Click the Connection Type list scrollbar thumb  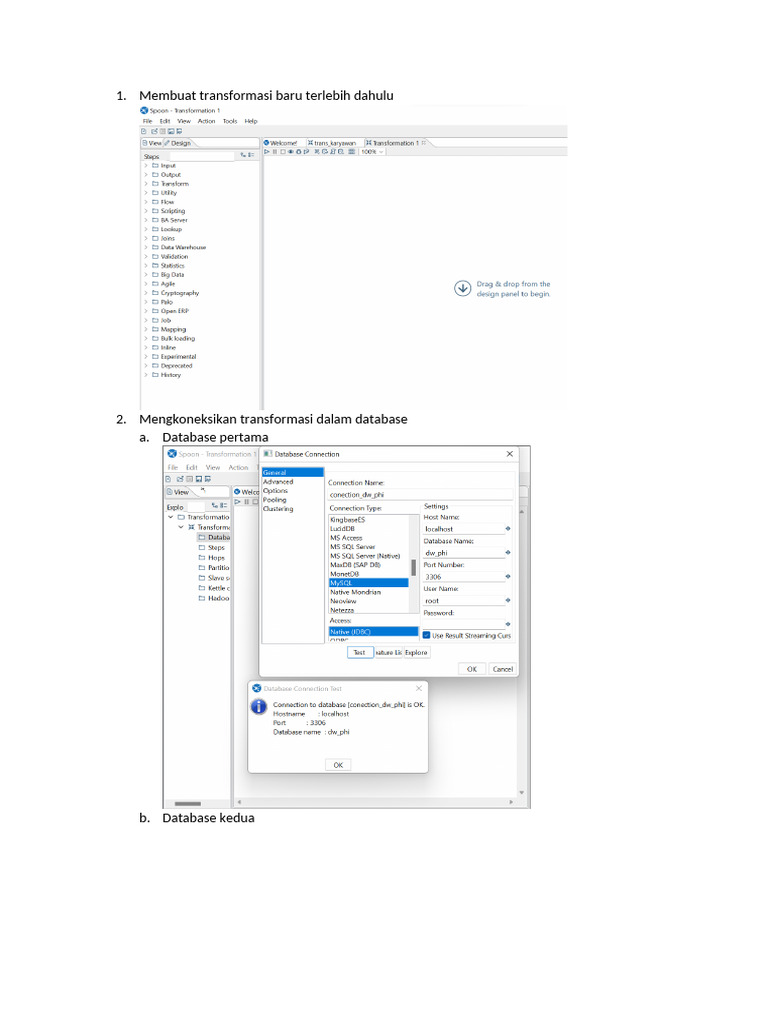[413, 566]
